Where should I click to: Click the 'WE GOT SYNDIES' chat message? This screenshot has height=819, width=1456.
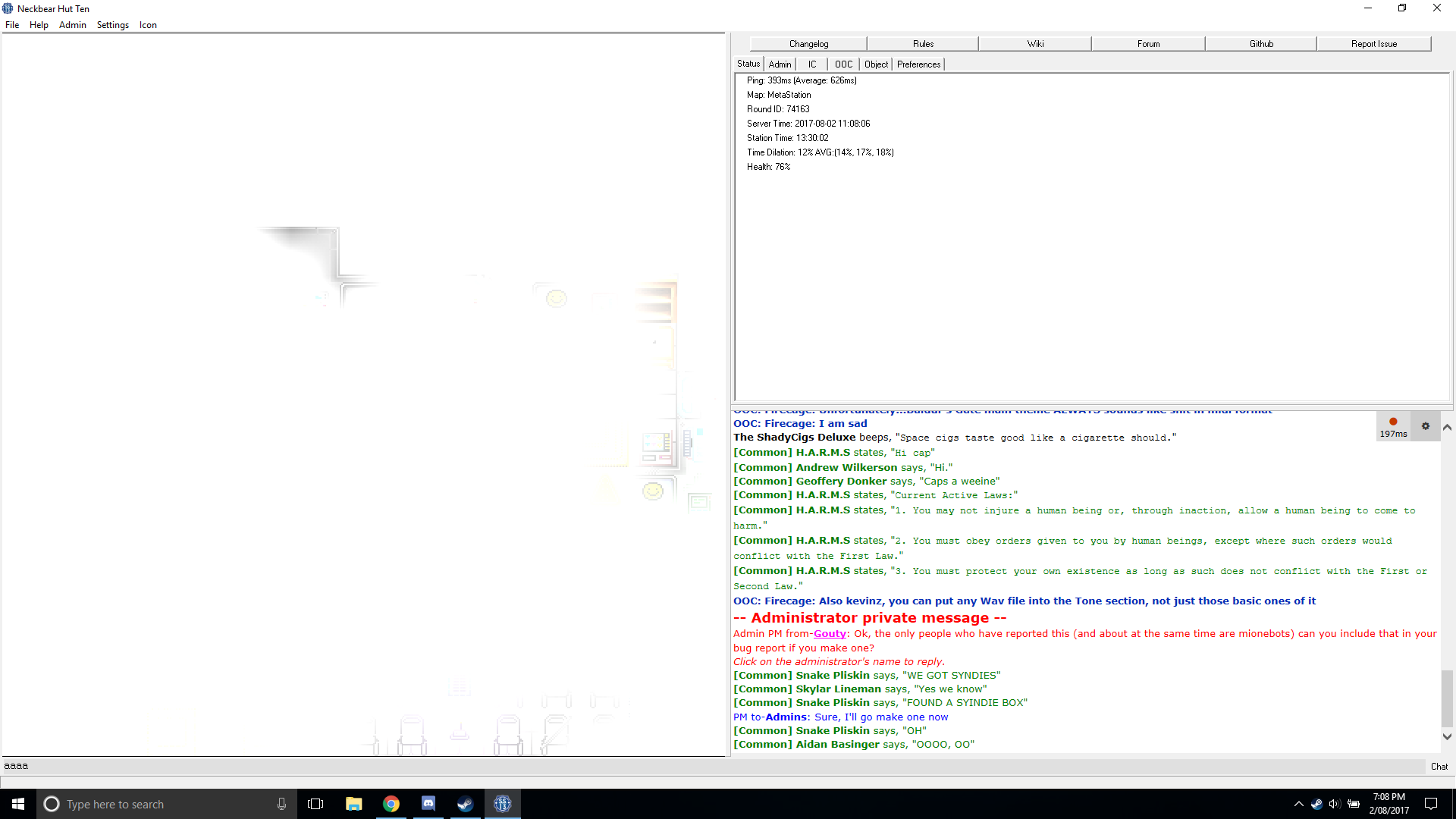coord(867,676)
